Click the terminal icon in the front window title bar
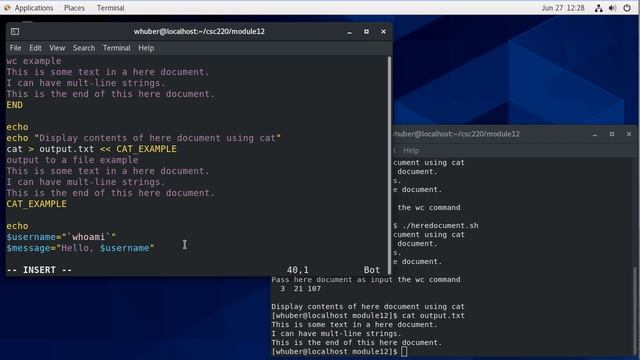This screenshot has width=640, height=360. point(15,31)
